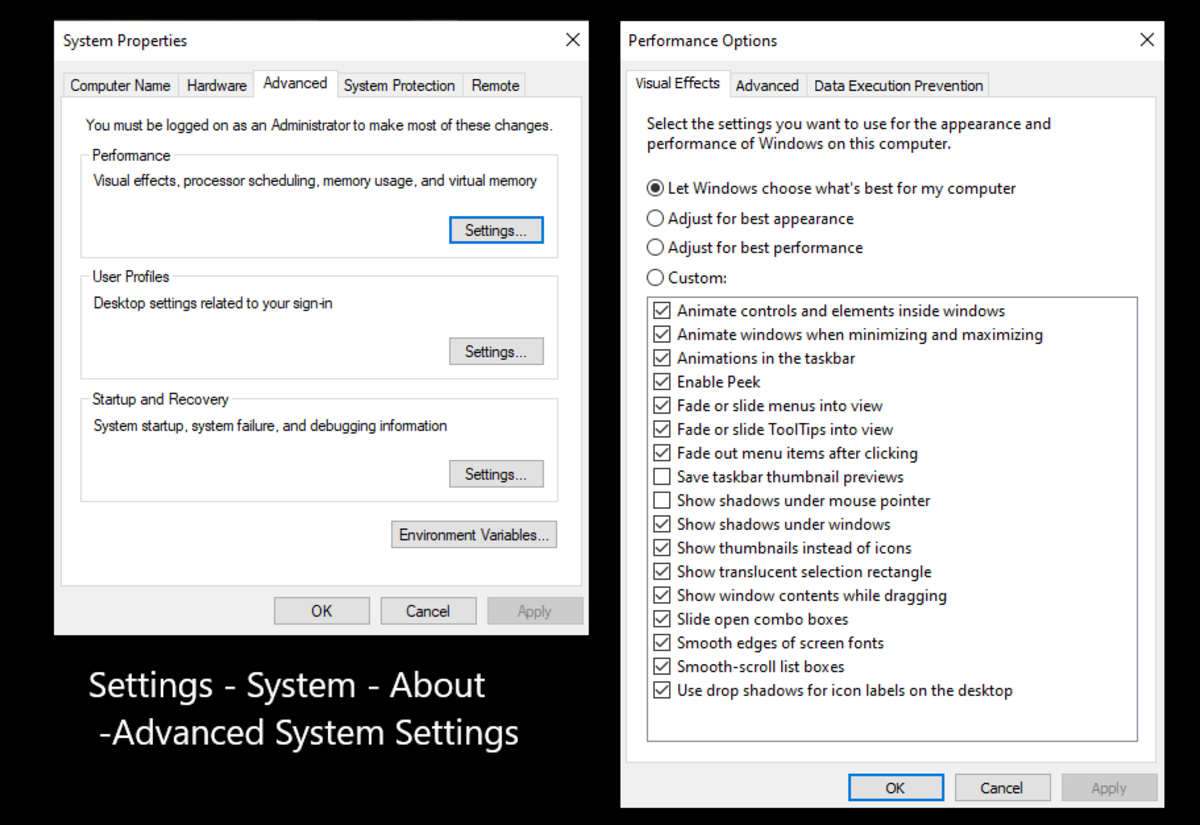Disable Animations in the taskbar

[661, 357]
